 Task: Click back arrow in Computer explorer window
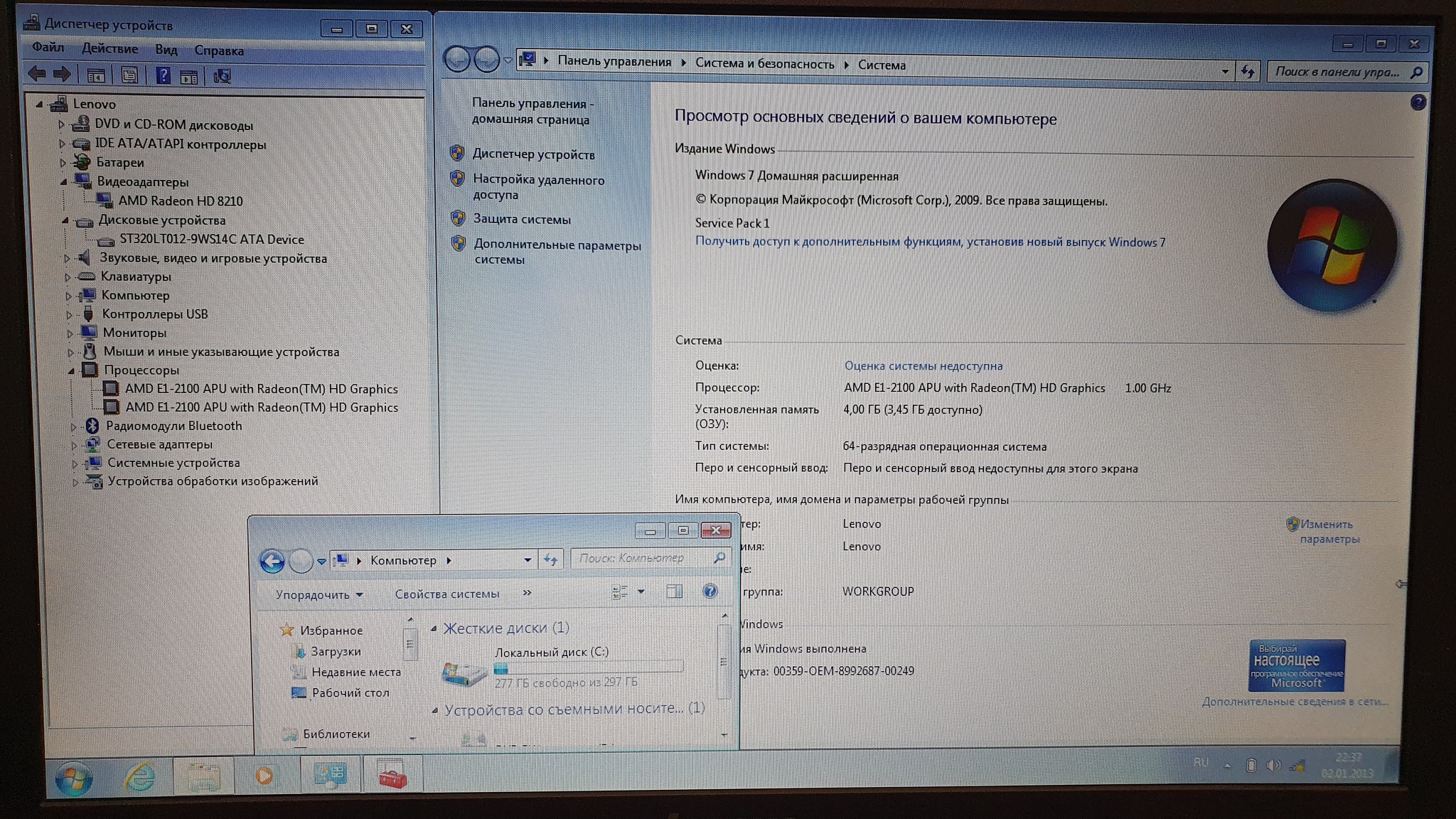(x=272, y=561)
